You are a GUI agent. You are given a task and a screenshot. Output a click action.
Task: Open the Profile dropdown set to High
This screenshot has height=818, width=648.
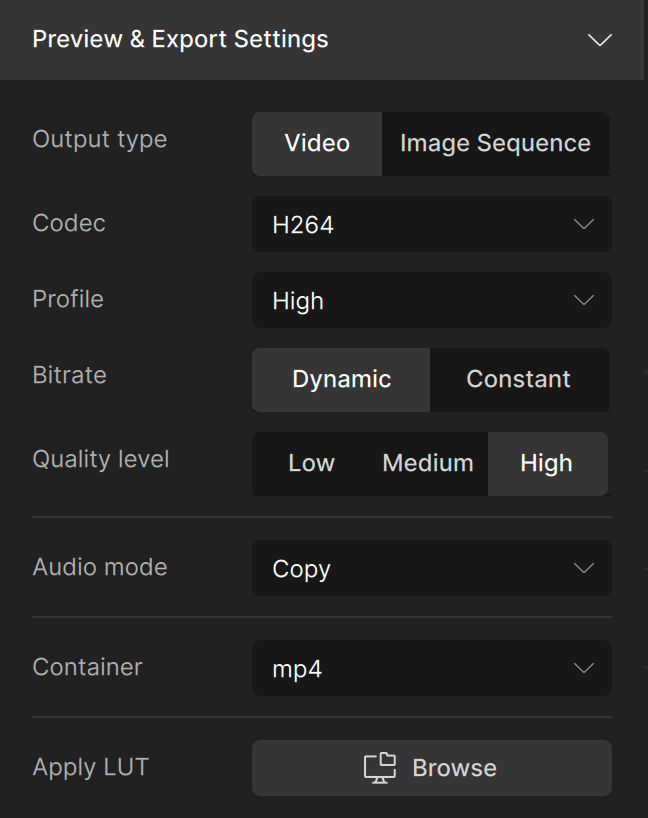coord(420,301)
